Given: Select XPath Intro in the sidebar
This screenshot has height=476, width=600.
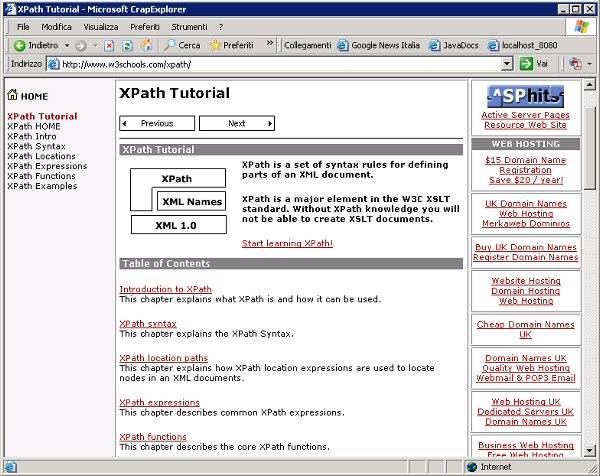Looking at the screenshot, I should click(x=32, y=136).
